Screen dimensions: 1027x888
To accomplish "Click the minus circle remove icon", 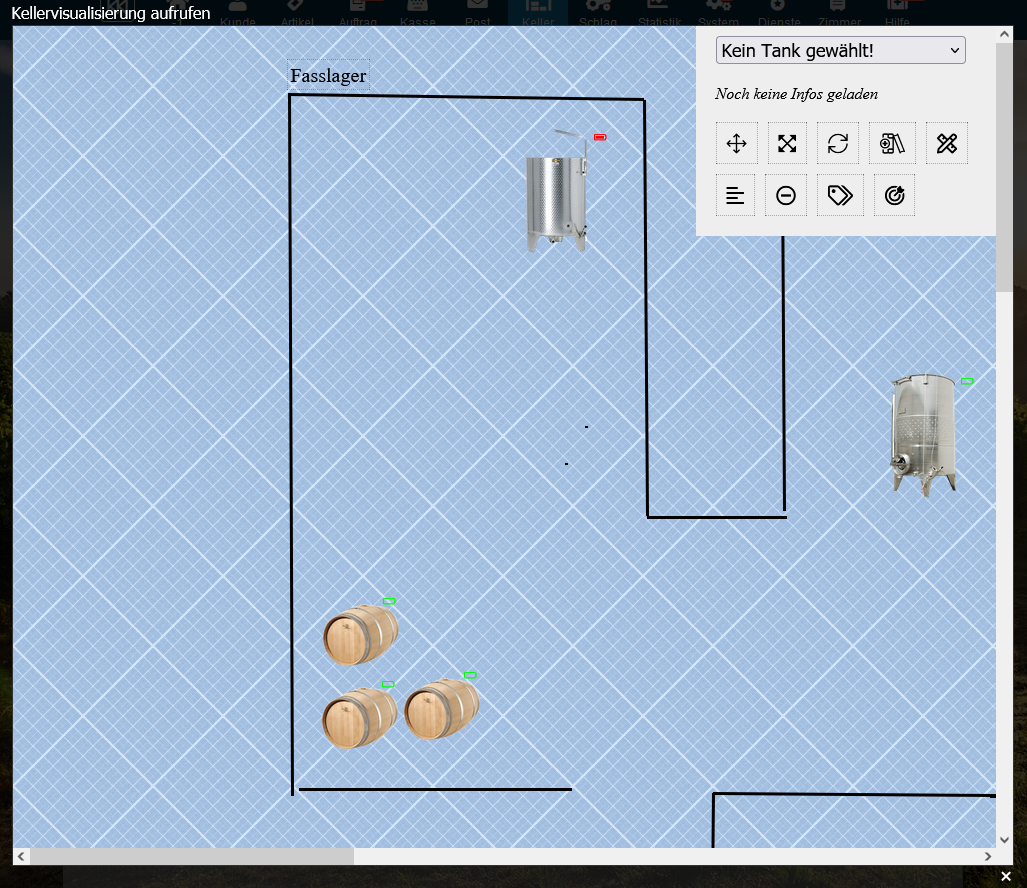I will pos(786,196).
